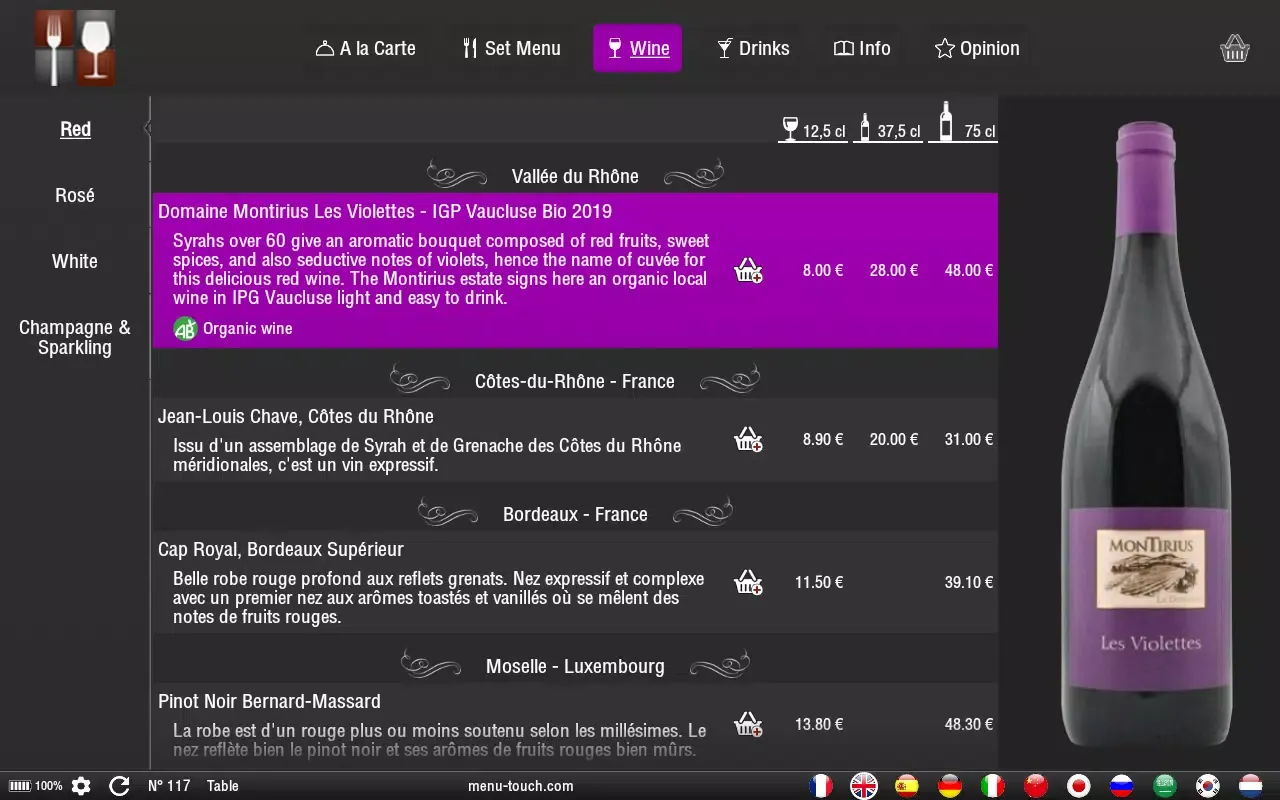
Task: Switch to the Drinks tab
Action: 753,48
